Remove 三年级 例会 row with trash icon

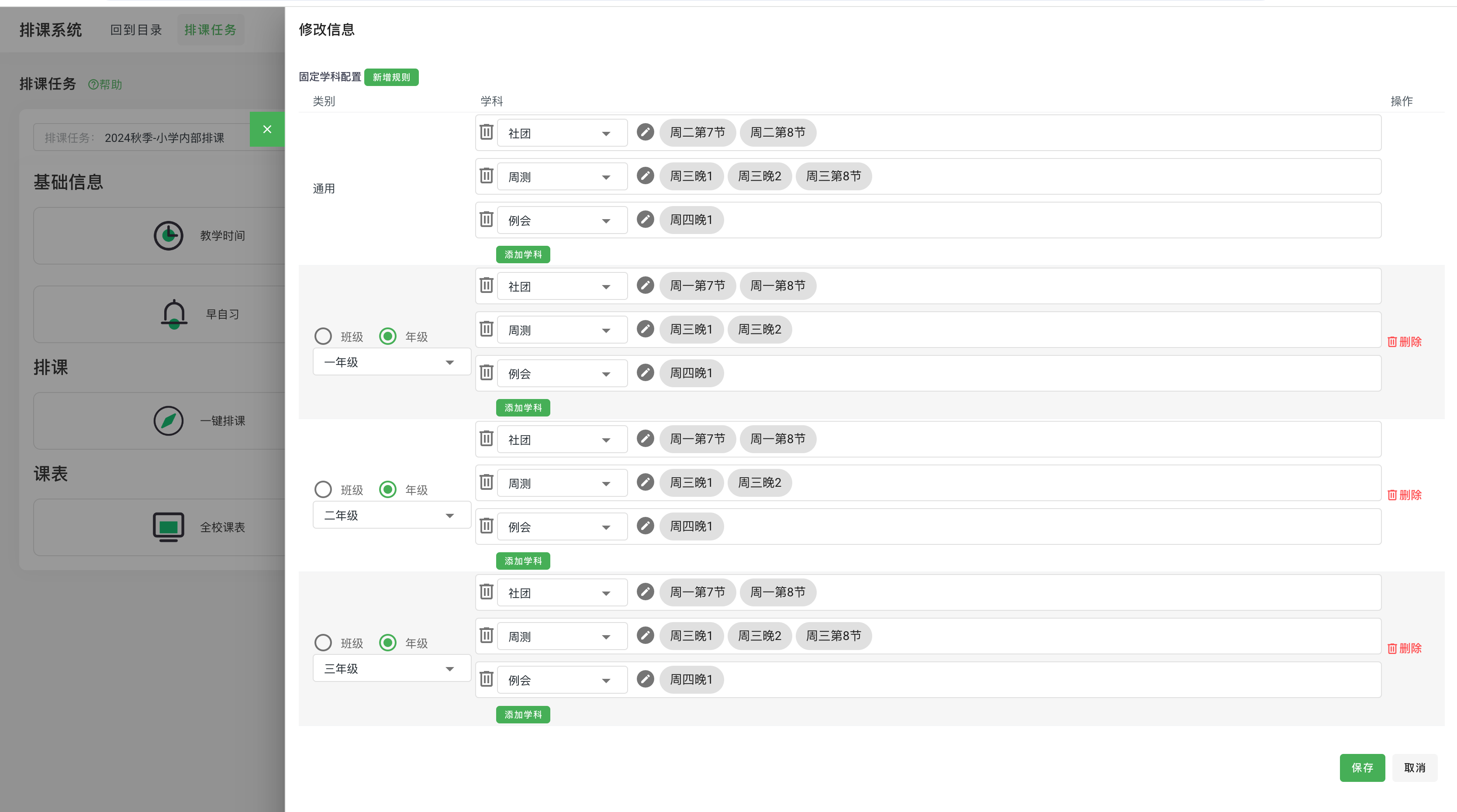click(487, 679)
